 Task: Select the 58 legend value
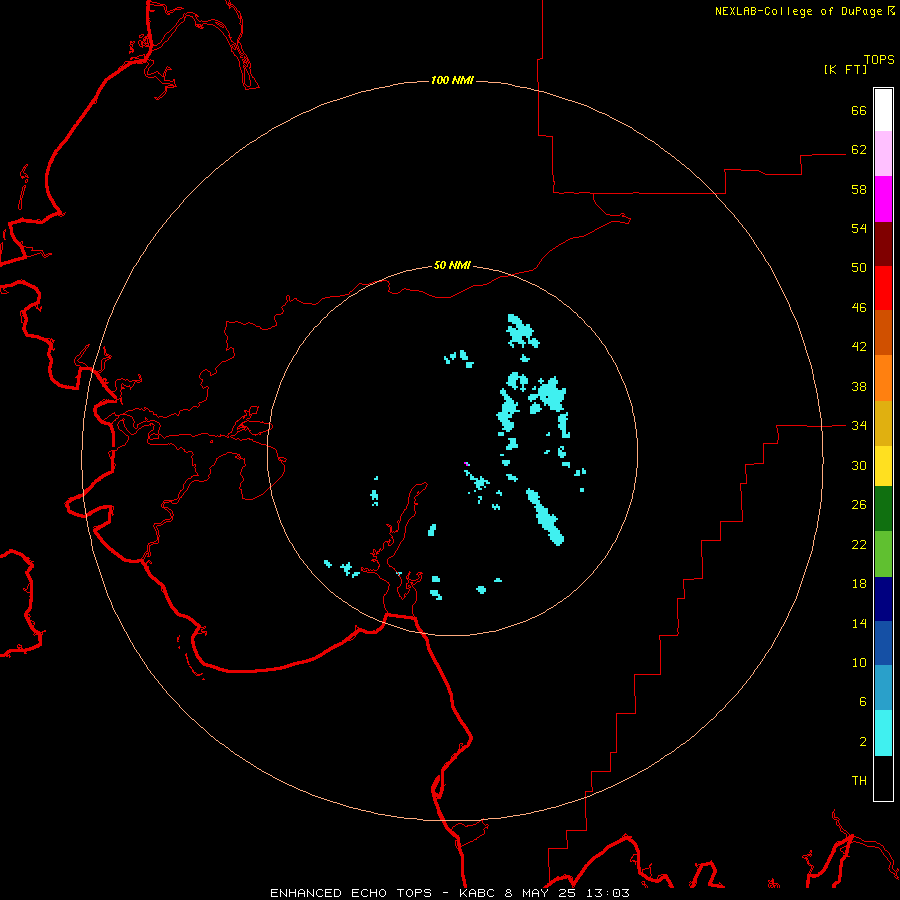coord(859,189)
